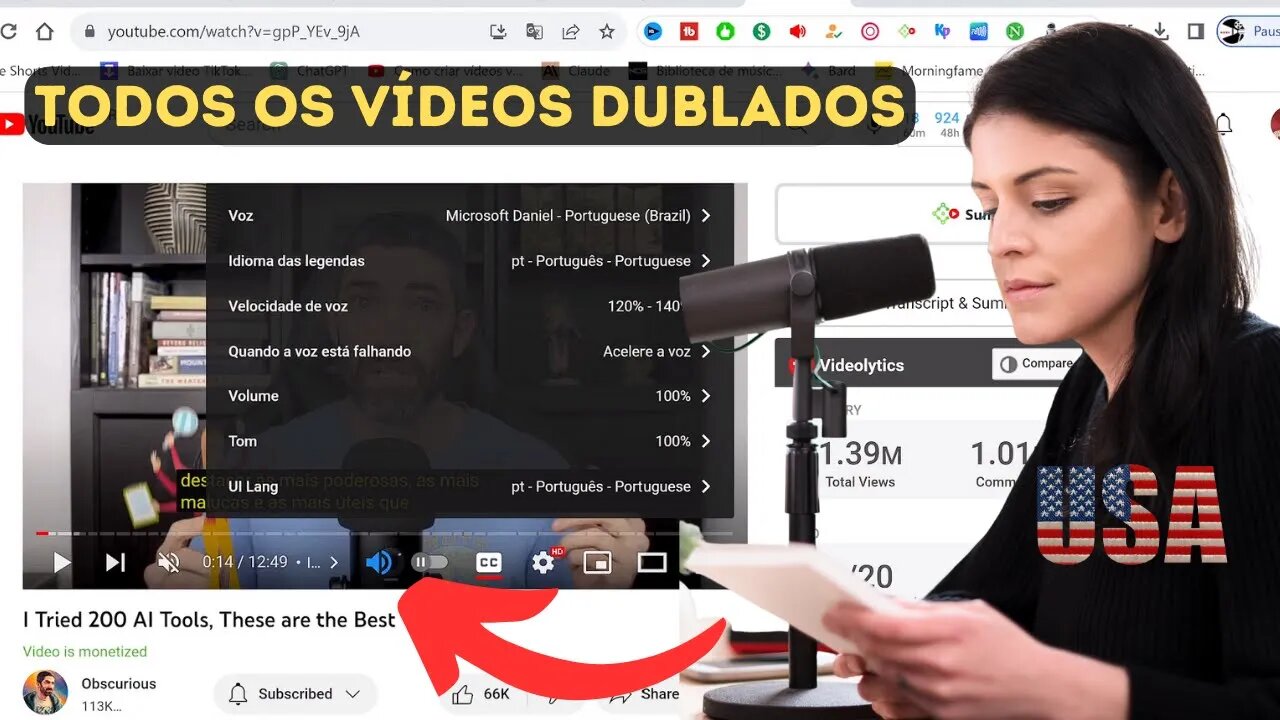
Task: Open the ChatGPT bookmark
Action: point(310,71)
